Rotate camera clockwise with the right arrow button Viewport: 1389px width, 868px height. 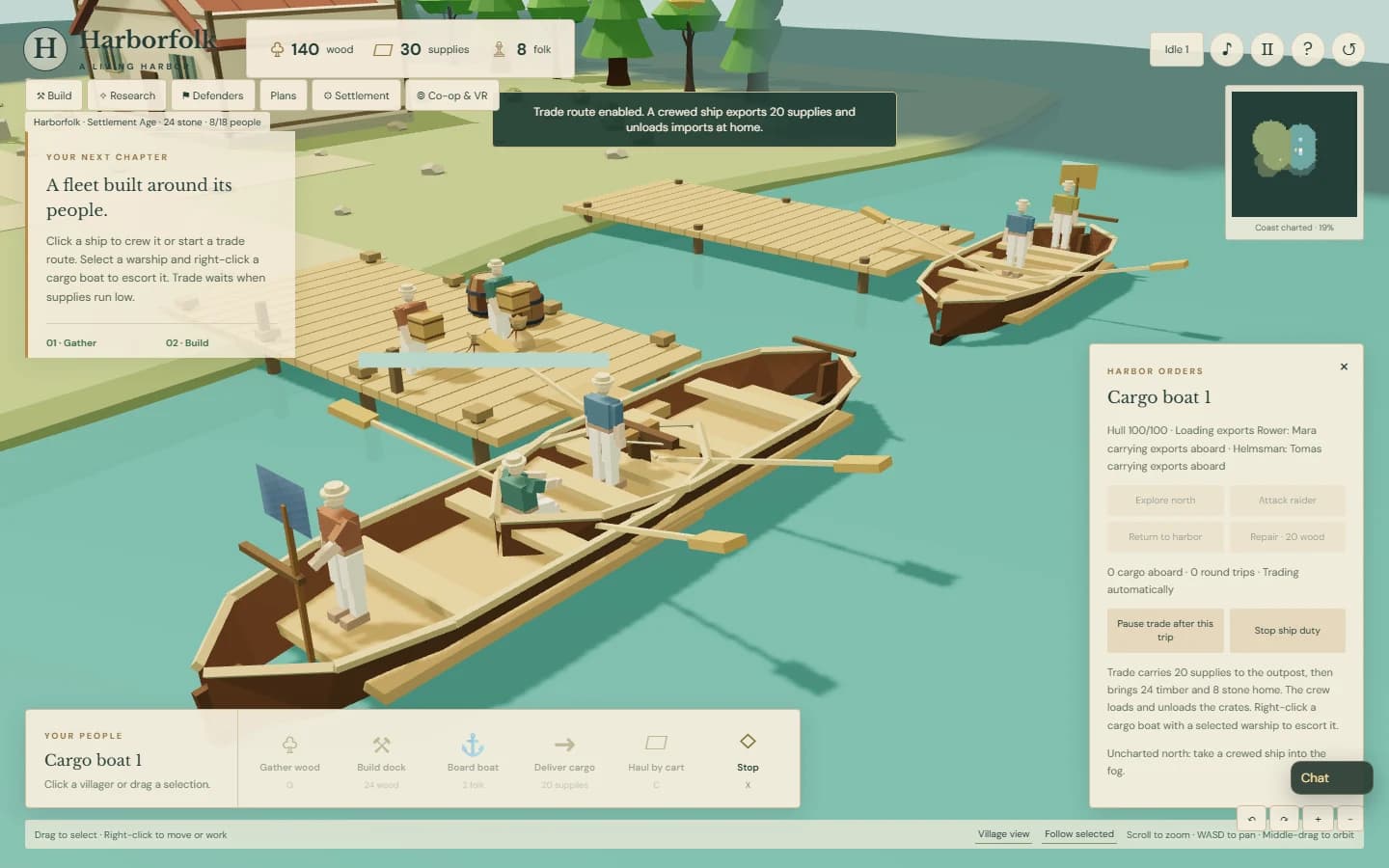tap(1285, 819)
